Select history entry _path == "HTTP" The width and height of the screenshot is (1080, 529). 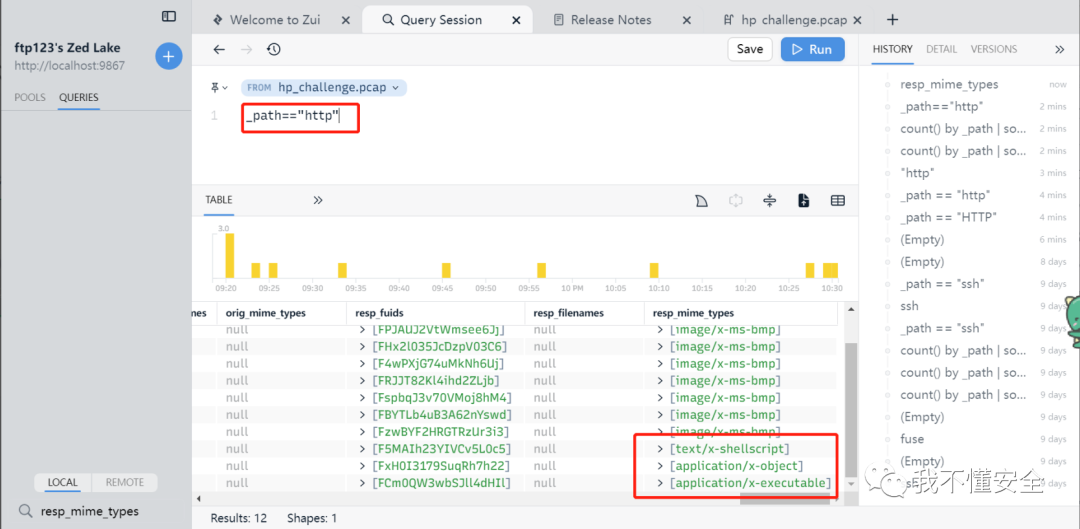(x=948, y=218)
